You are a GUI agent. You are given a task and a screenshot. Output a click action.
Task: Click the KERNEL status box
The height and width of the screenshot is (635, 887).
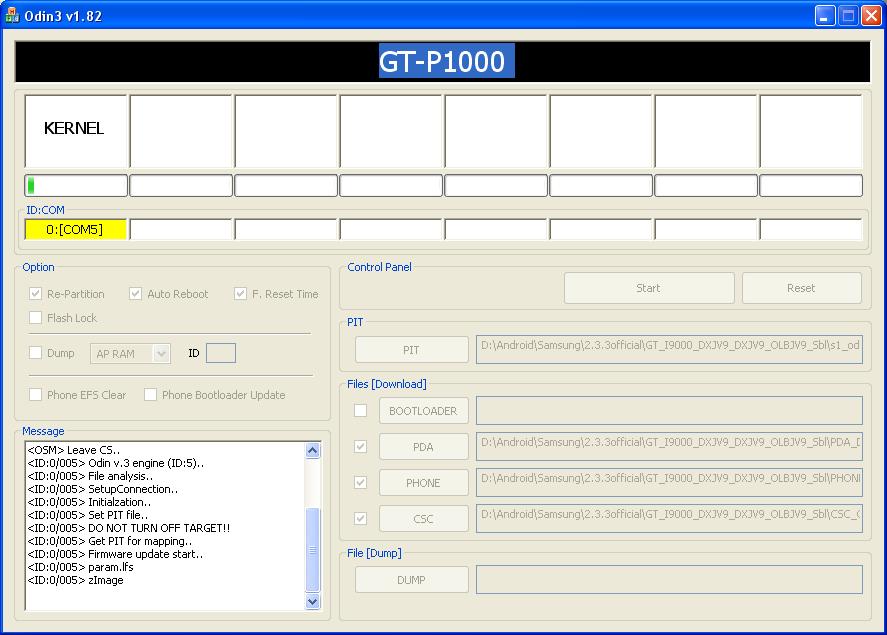coord(76,131)
